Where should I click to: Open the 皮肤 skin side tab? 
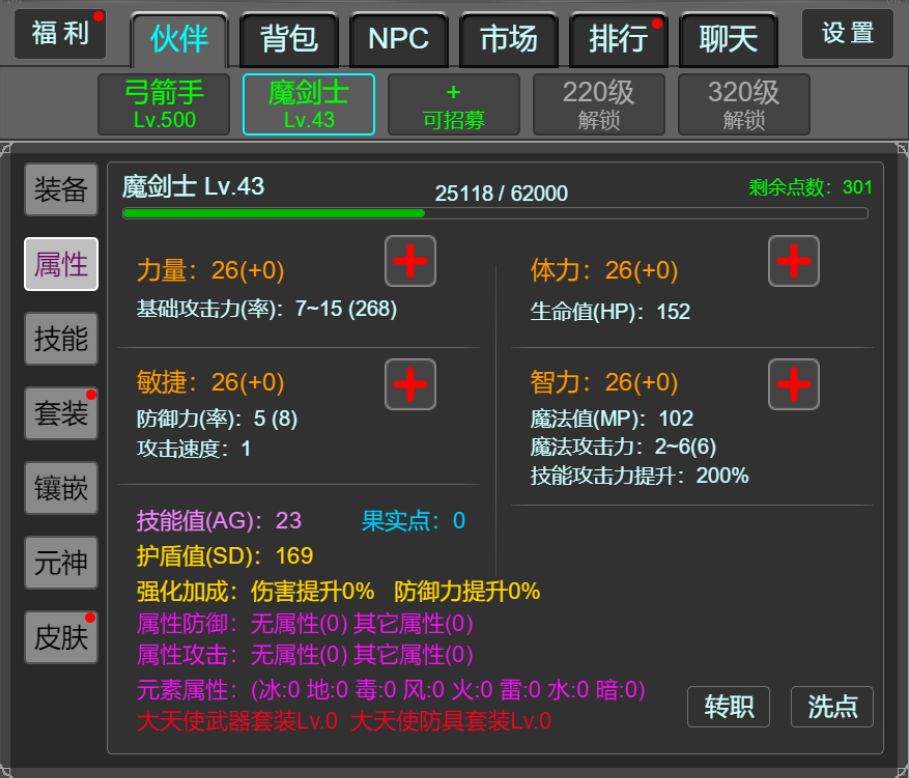(x=61, y=637)
